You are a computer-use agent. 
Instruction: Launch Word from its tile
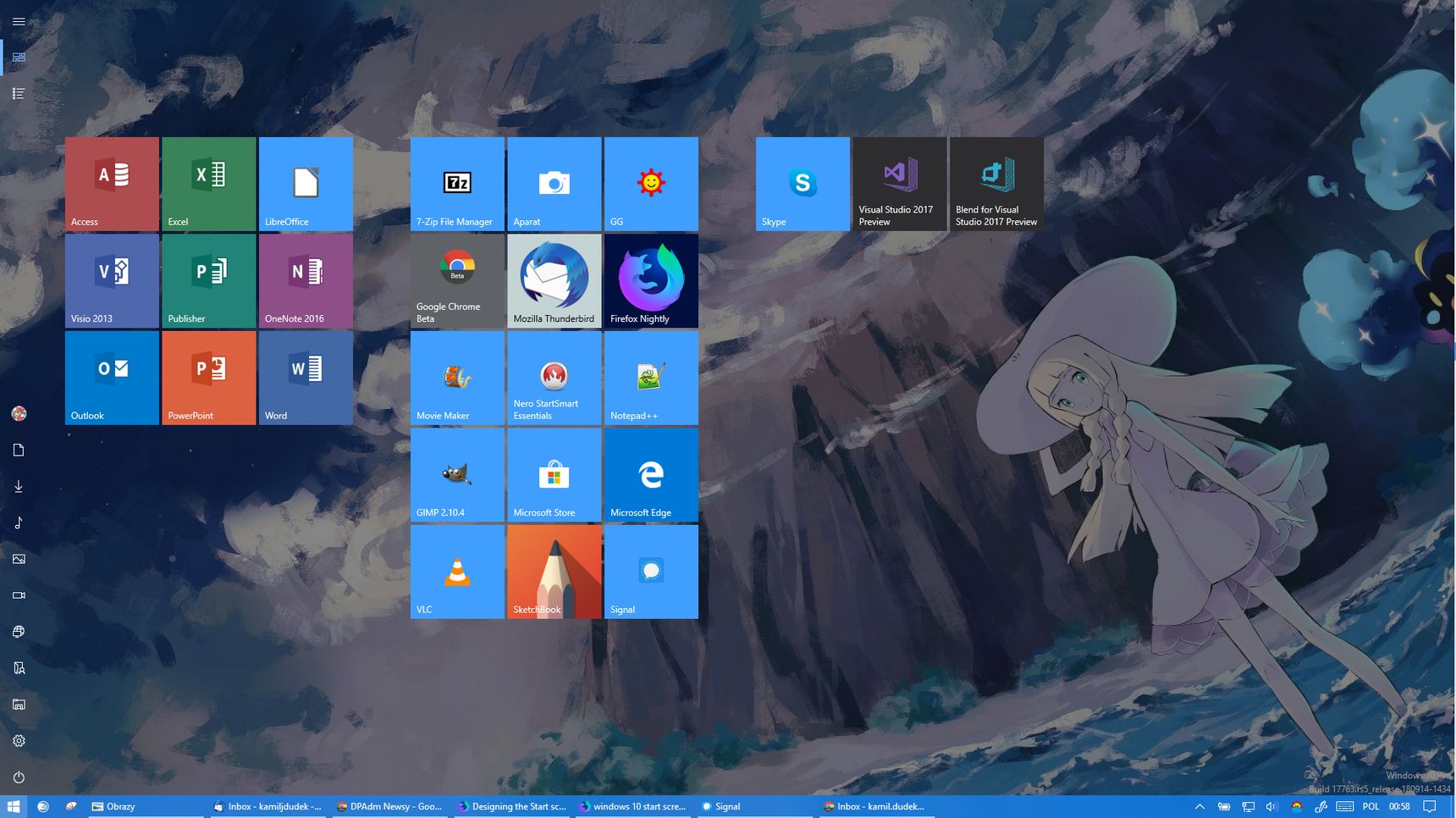pos(306,378)
